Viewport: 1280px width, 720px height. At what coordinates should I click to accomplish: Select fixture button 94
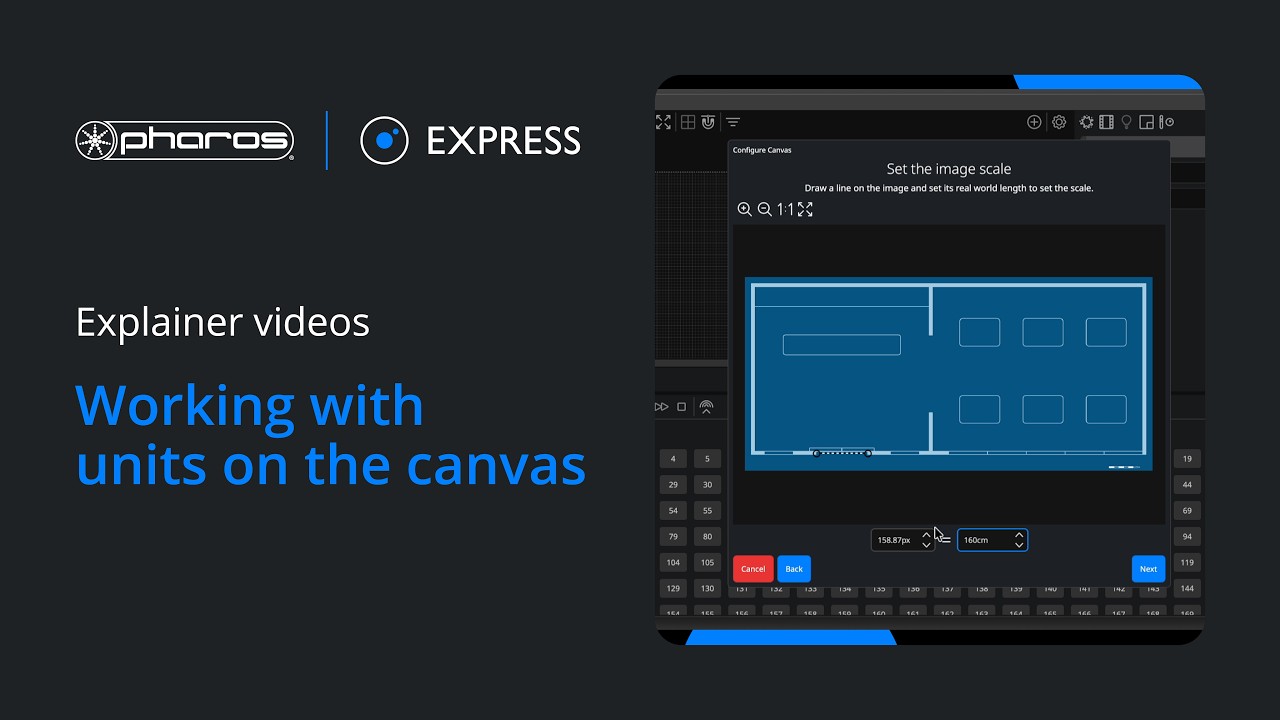pos(1187,537)
